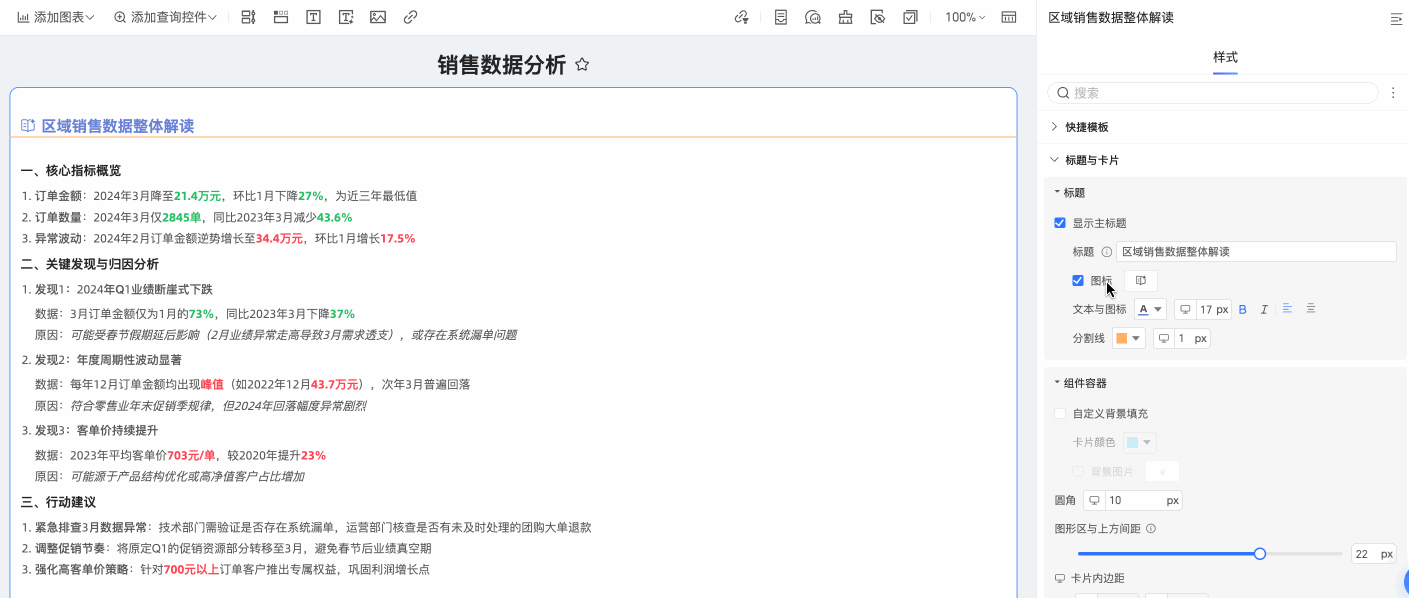Click the comment @ bubble icon
Image resolution: width=1409 pixels, height=598 pixels.
coord(813,17)
